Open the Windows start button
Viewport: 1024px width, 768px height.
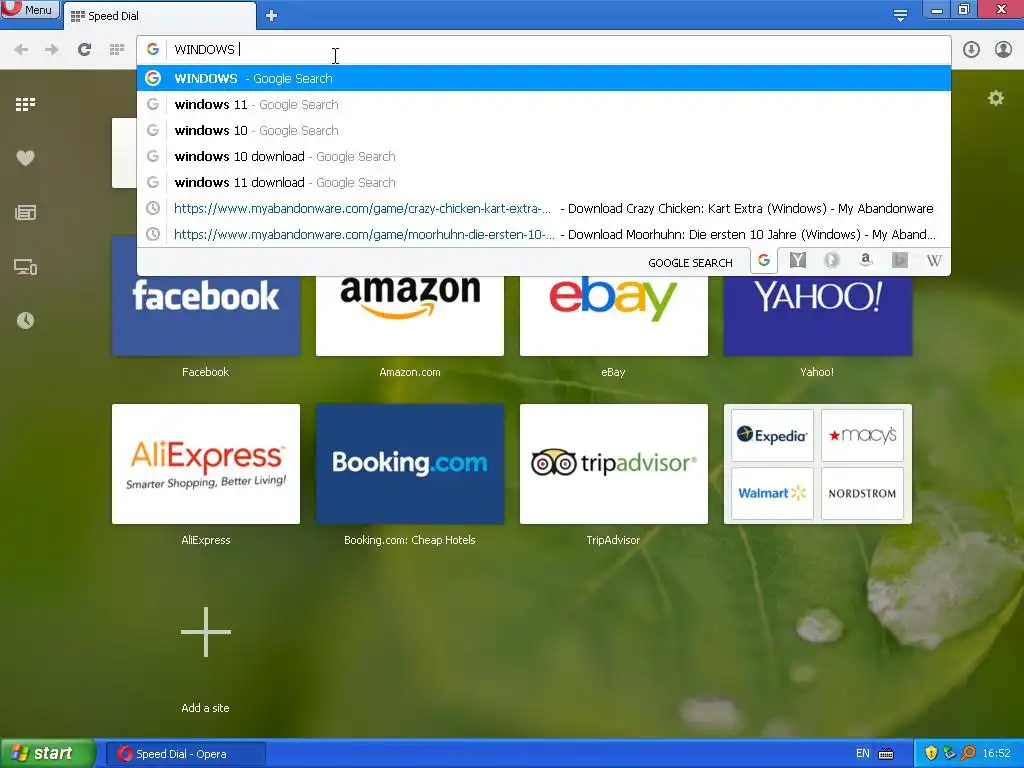tap(47, 754)
